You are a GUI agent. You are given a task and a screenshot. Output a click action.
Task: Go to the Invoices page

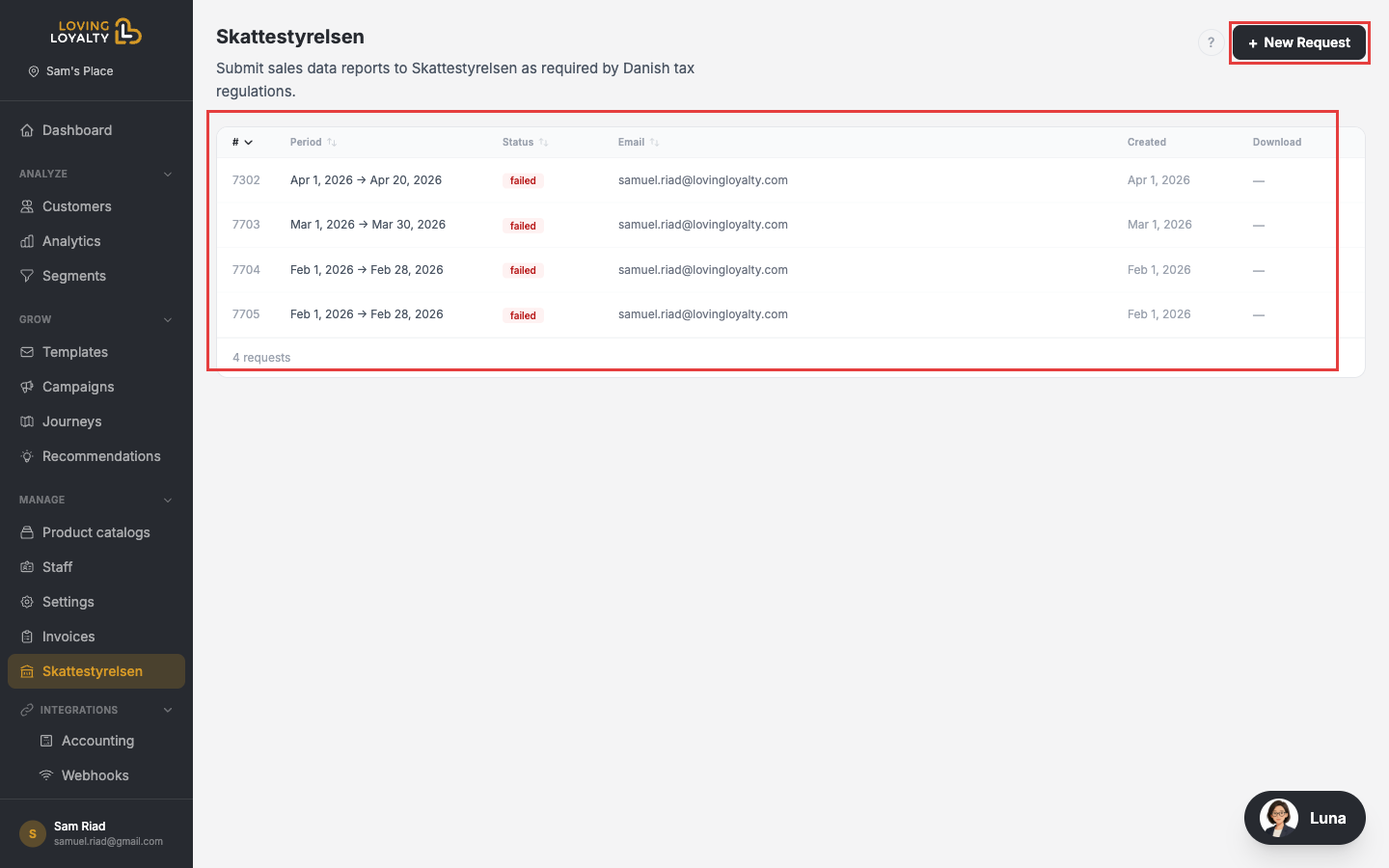(96, 637)
